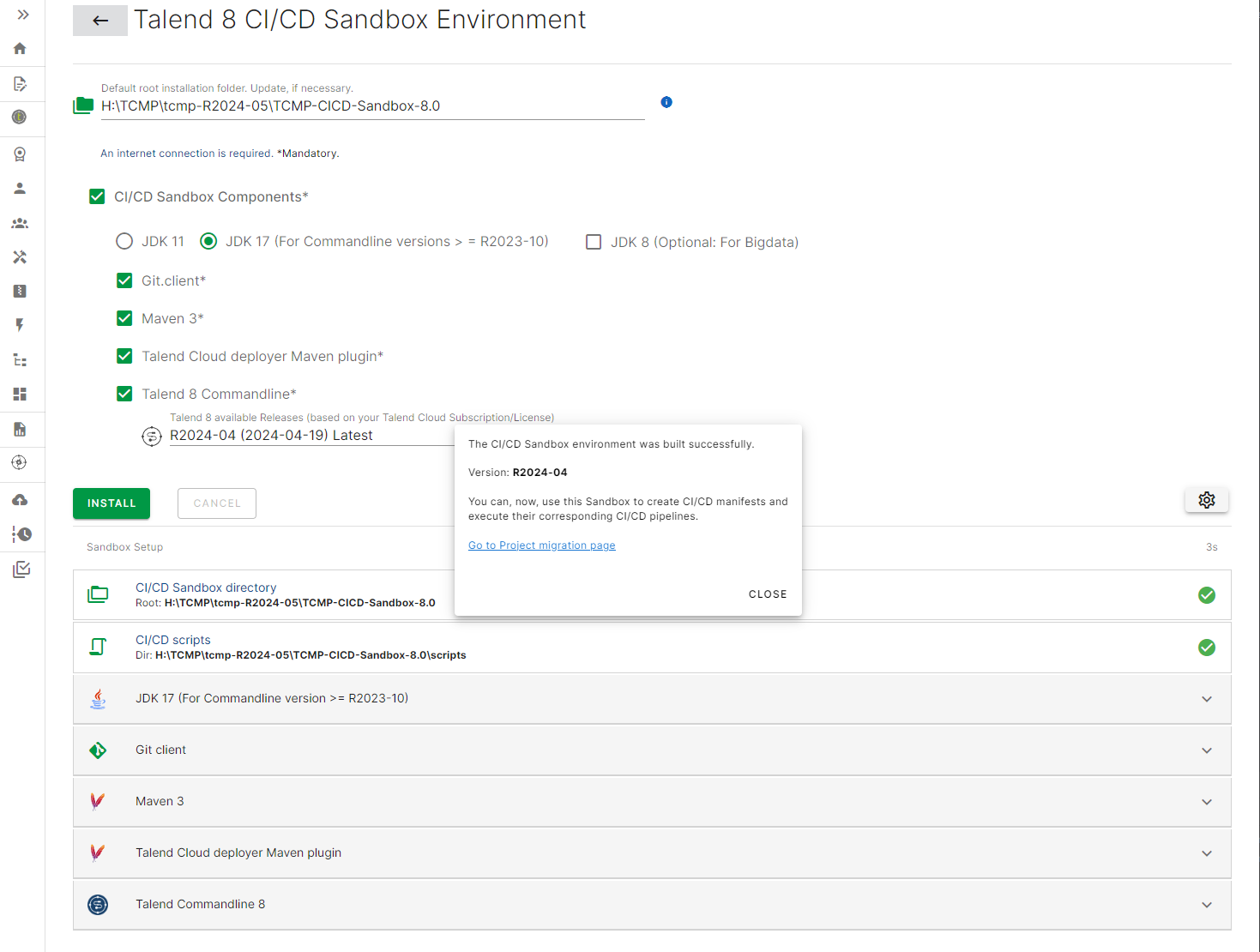Click the Git client diamond icon

pyautogui.click(x=98, y=750)
